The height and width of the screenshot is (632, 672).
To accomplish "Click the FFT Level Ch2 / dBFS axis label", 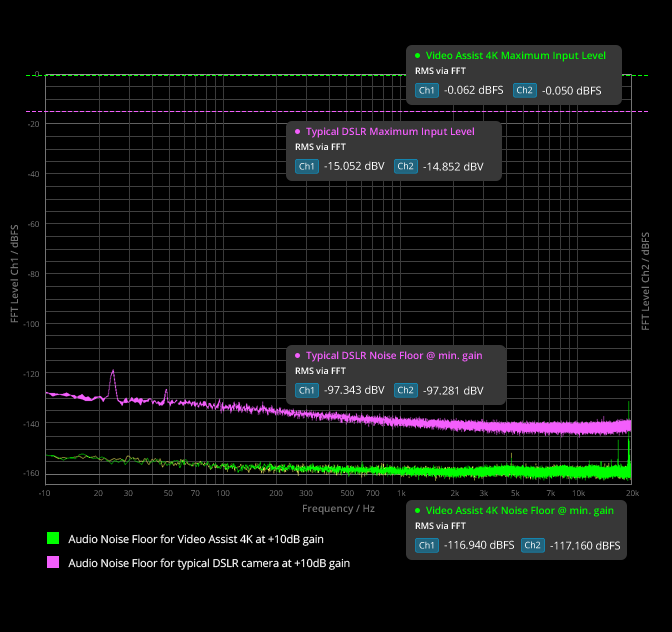I will pos(645,280).
